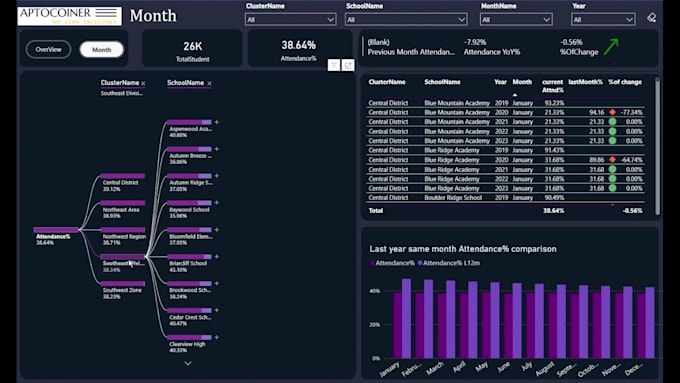Click plus icon beside Autumn Breeze node

pos(216,149)
